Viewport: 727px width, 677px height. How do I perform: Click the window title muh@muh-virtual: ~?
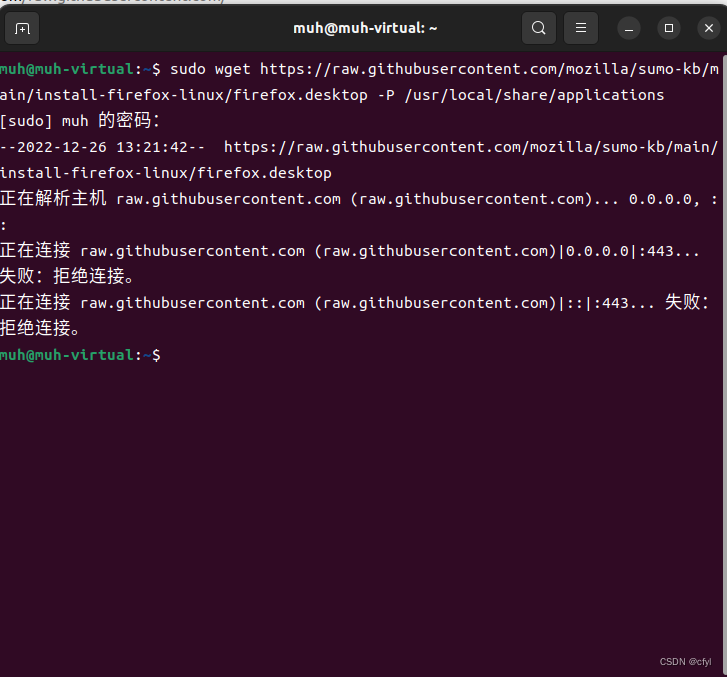365,28
